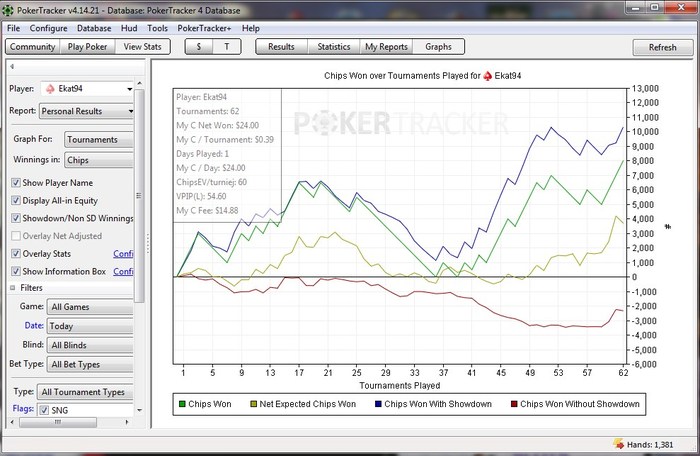
Task: Click the hand icon in the status bar
Action: [619, 444]
